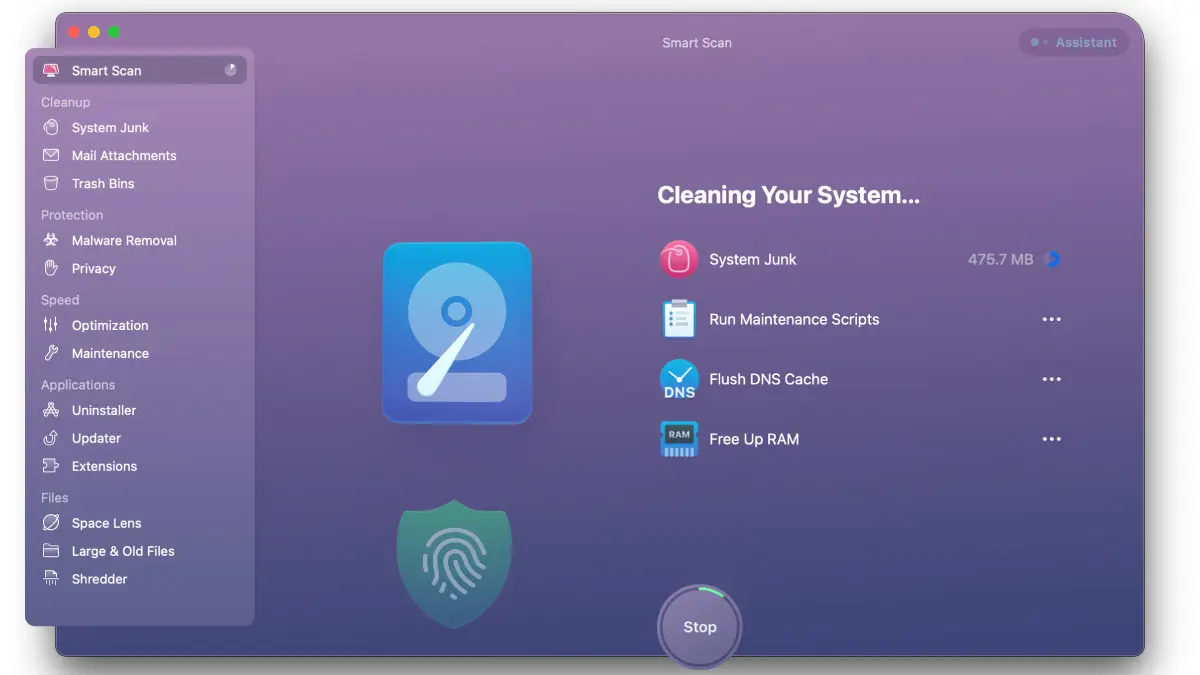This screenshot has height=675, width=1200.
Task: Click the Large & Old Files folder icon
Action: (x=51, y=551)
